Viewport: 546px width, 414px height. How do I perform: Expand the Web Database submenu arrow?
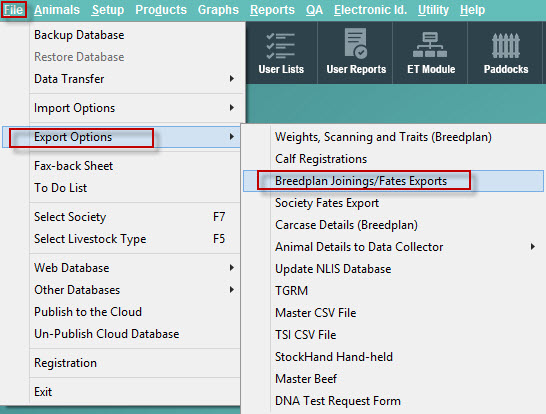232,268
